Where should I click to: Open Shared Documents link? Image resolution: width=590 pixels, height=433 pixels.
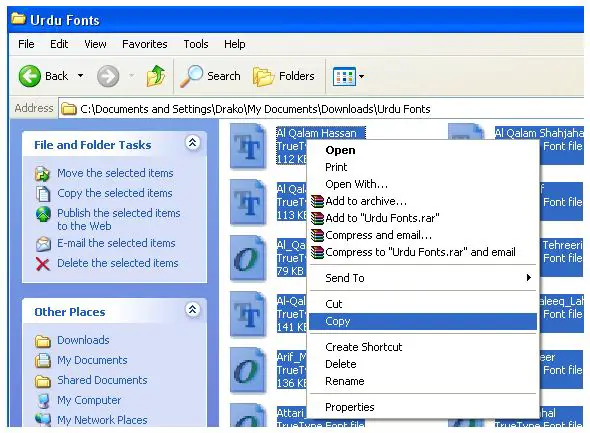[102, 380]
